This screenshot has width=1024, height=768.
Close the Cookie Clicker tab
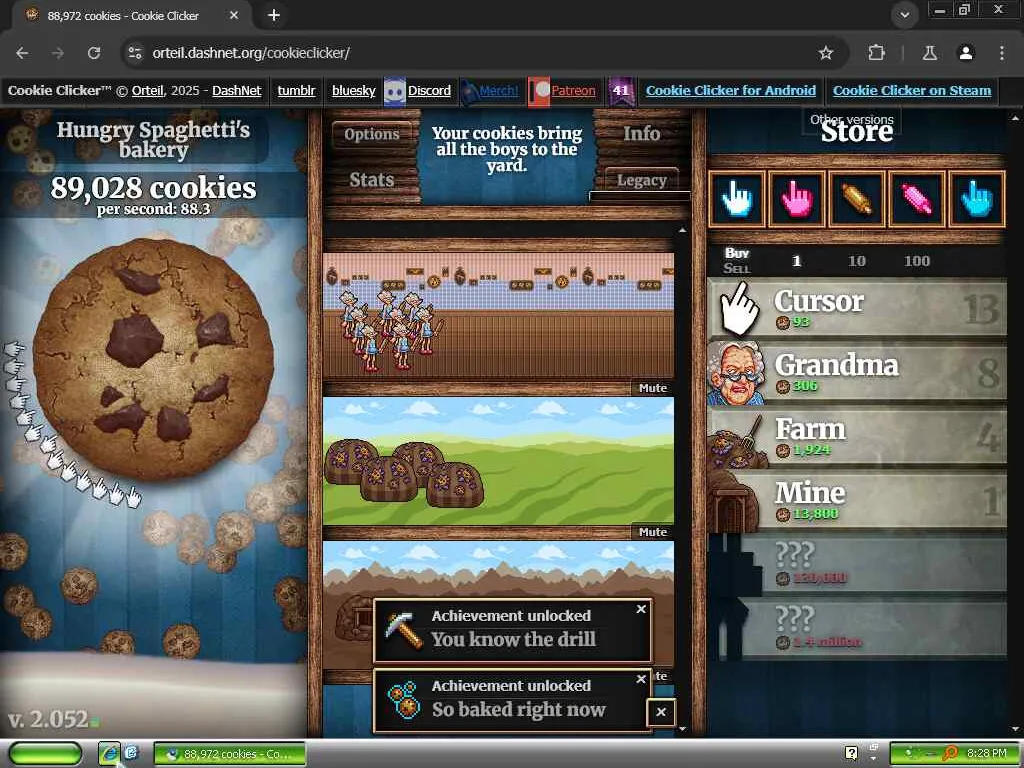[234, 15]
